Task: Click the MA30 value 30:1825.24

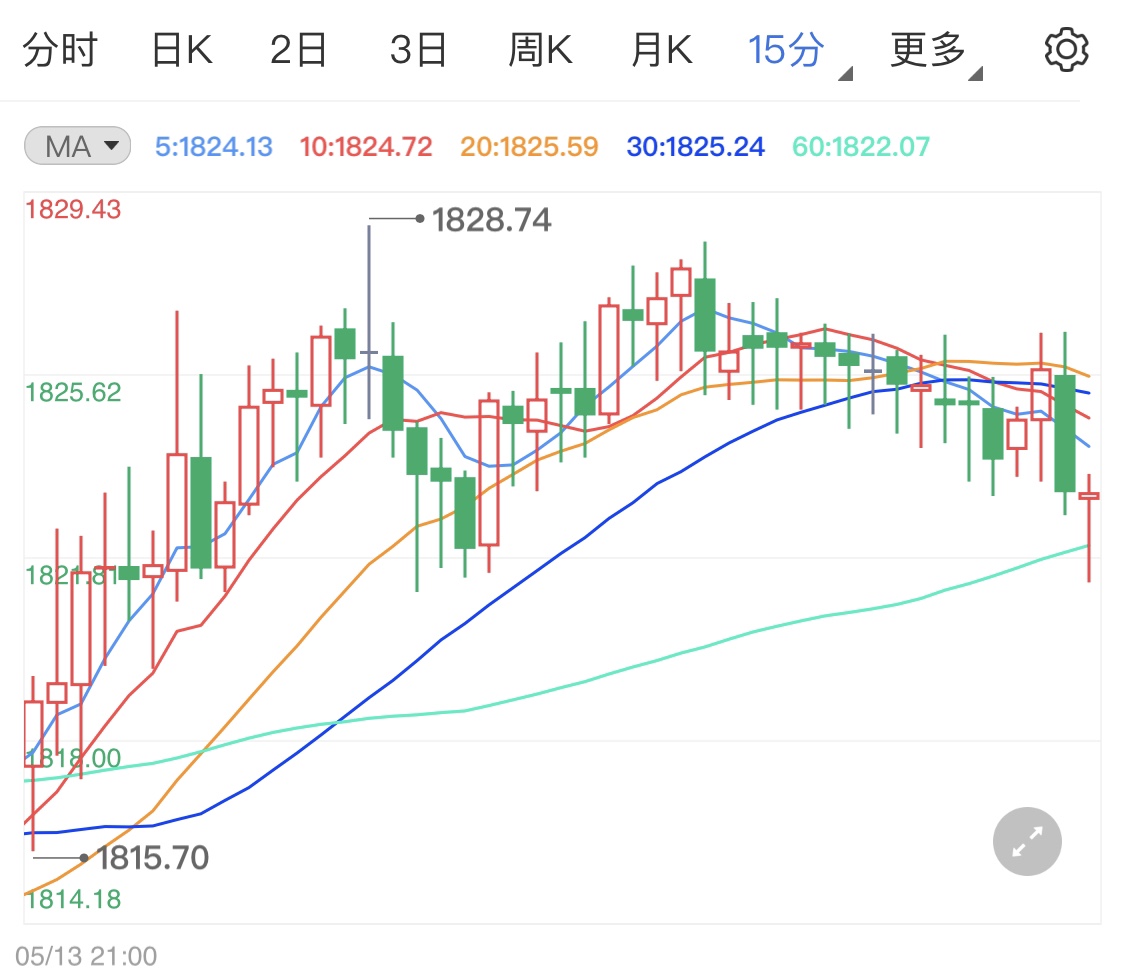Action: tap(695, 147)
